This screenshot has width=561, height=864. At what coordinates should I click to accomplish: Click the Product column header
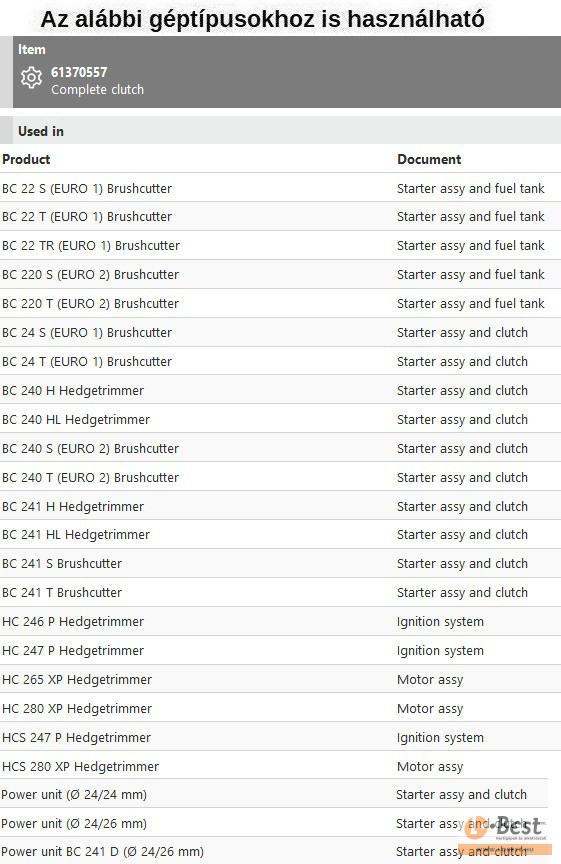pos(26,159)
